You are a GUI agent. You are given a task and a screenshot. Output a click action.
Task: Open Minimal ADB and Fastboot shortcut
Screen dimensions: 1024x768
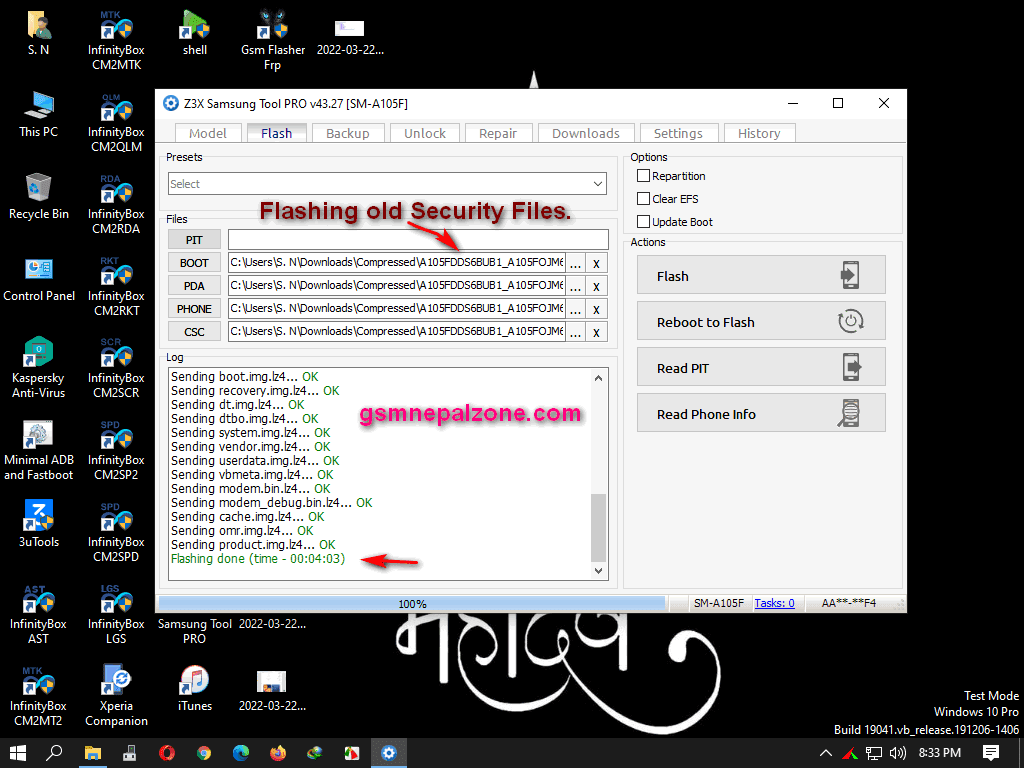tap(39, 451)
